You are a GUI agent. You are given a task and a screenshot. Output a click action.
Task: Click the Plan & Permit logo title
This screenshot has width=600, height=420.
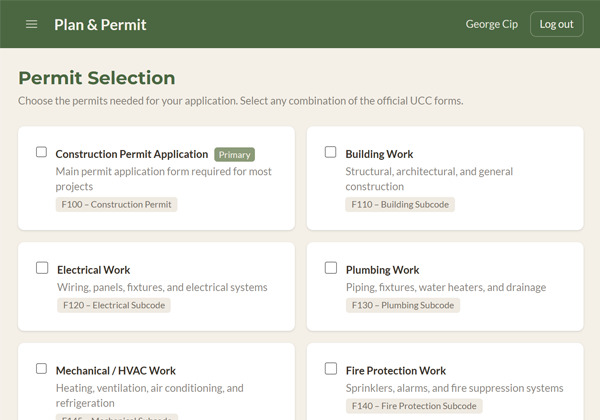(x=100, y=25)
